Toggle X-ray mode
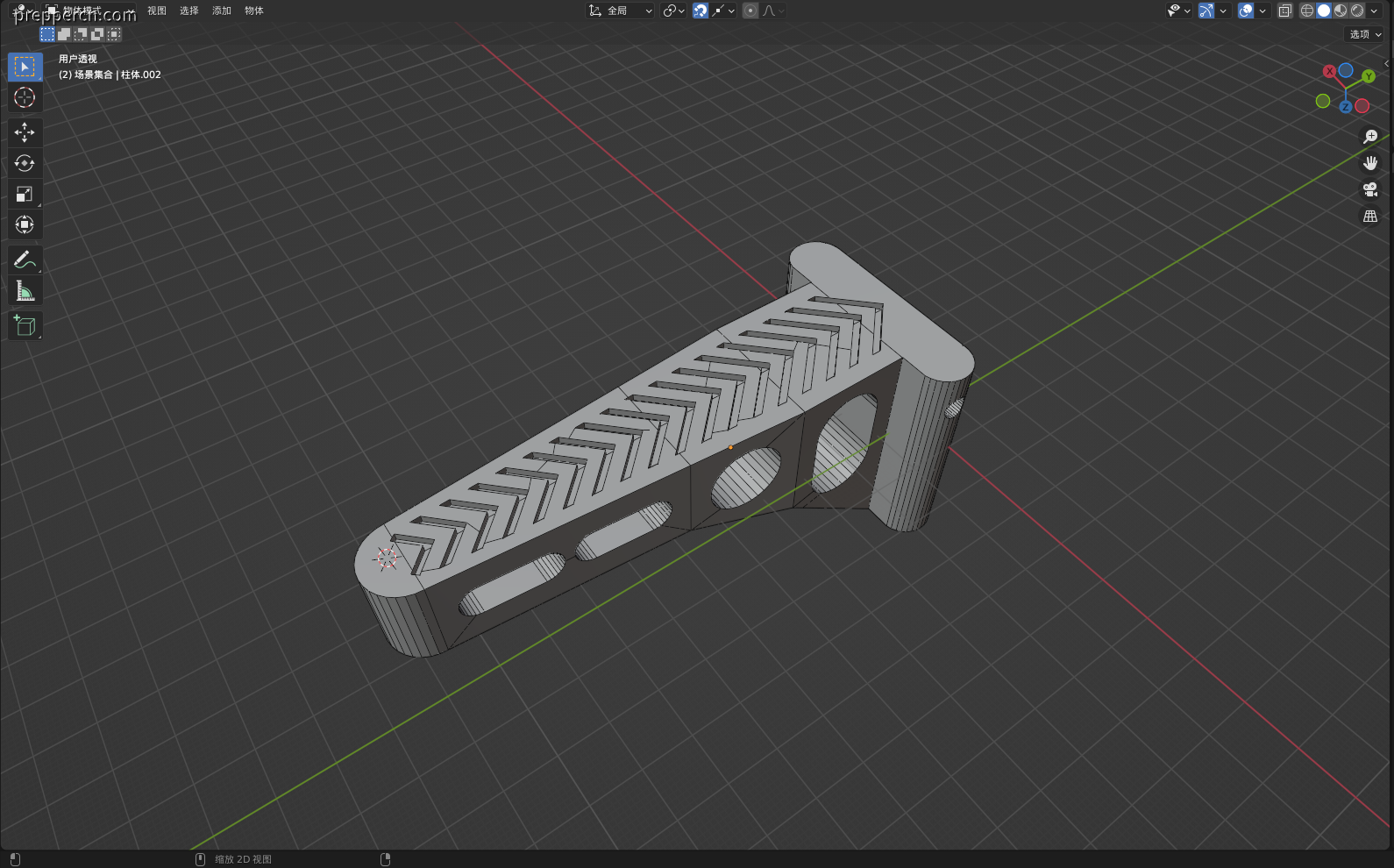This screenshot has width=1394, height=868. 1285,11
